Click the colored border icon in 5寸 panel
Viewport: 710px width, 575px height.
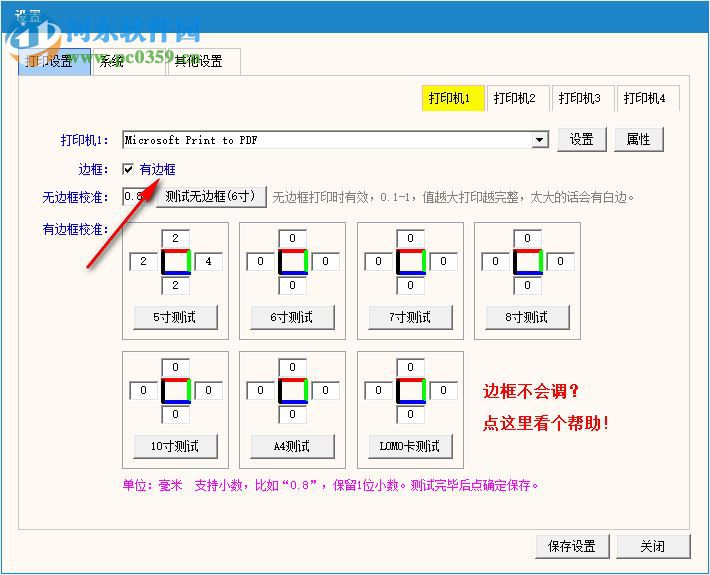click(176, 262)
